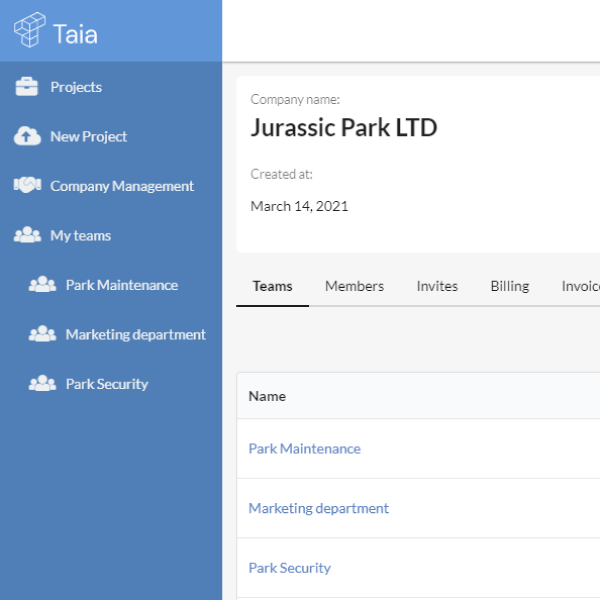Click the Jurassic Park LTD company name
This screenshot has height=600, width=600.
point(344,127)
